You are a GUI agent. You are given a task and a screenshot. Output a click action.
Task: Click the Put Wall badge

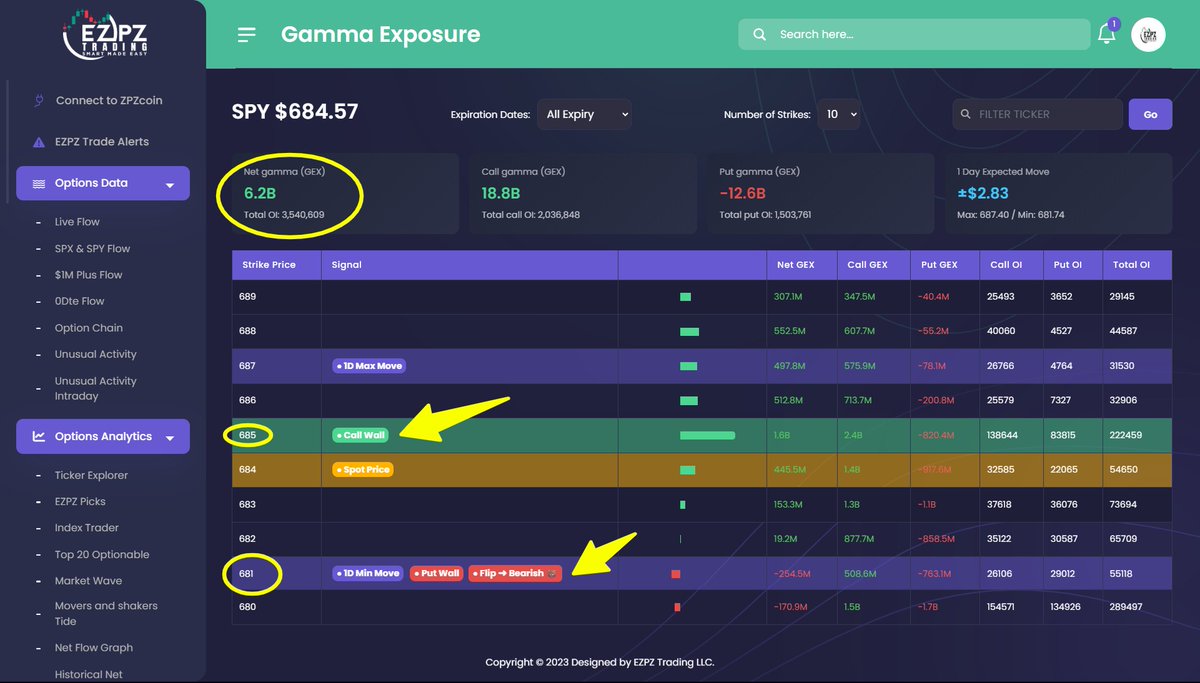[436, 573]
